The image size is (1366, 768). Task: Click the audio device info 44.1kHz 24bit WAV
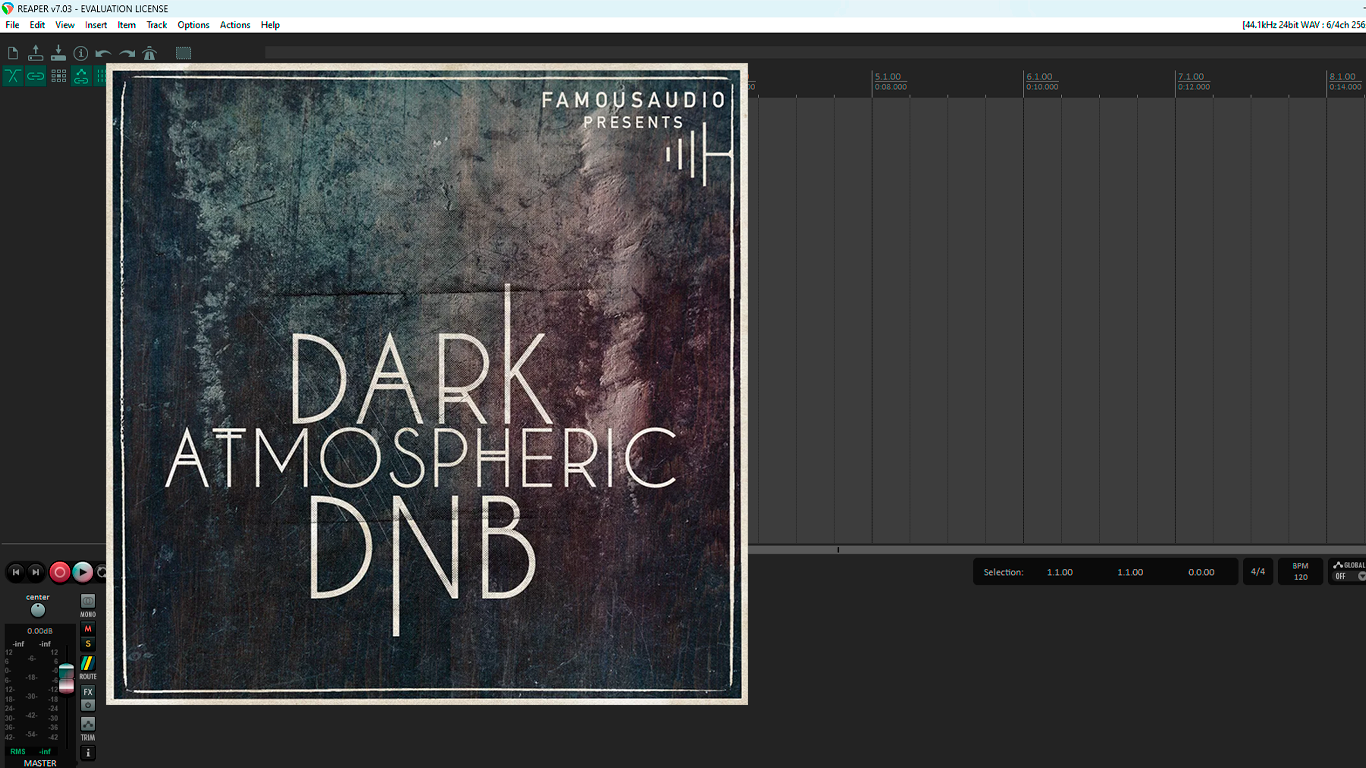click(1303, 25)
